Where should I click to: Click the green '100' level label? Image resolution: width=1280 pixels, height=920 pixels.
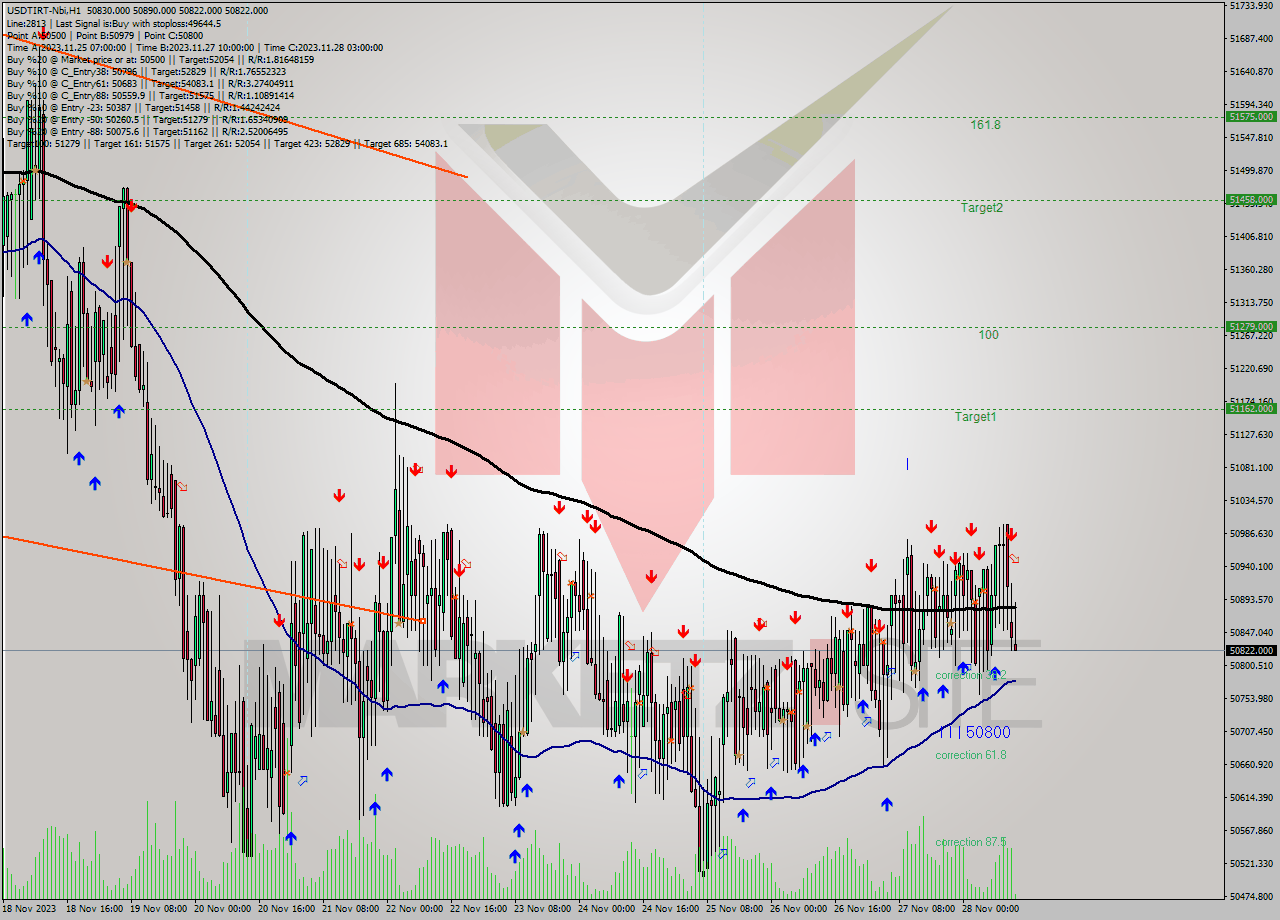(988, 335)
